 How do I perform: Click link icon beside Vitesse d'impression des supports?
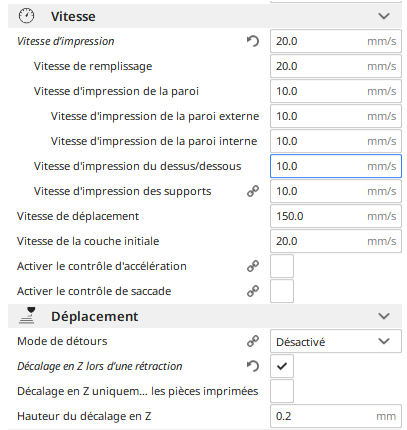253,191
